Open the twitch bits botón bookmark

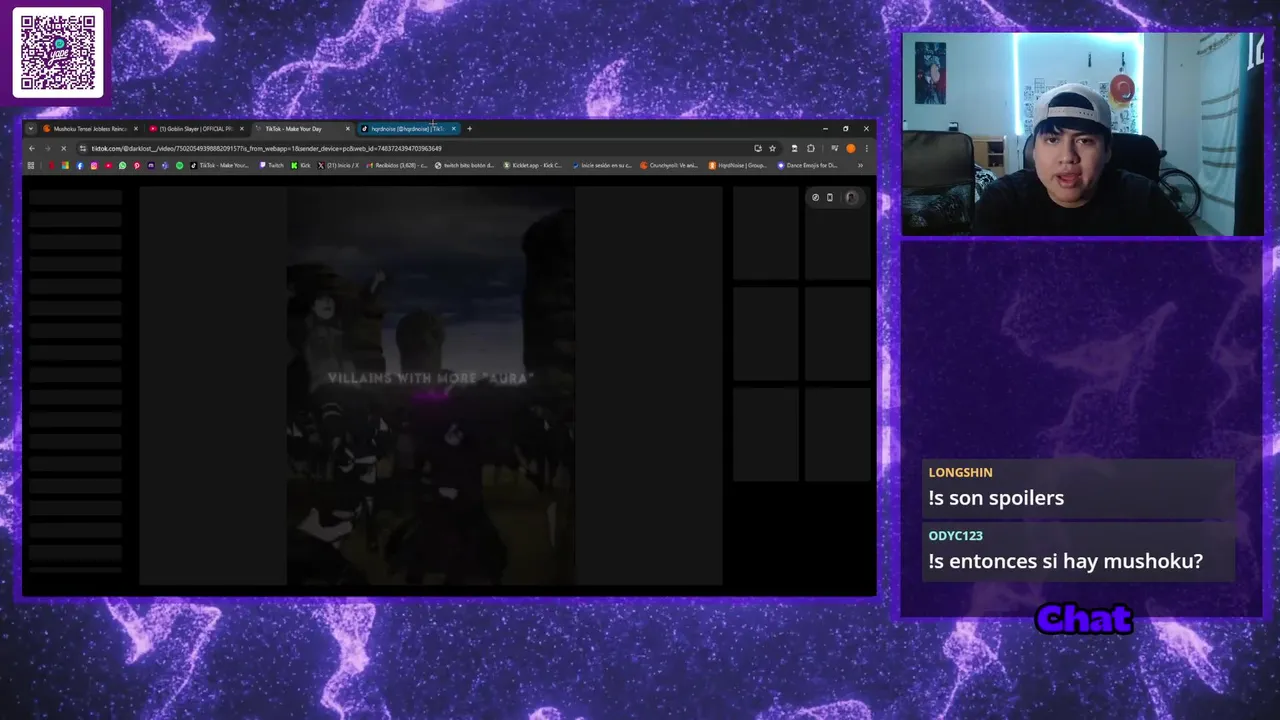click(x=465, y=166)
